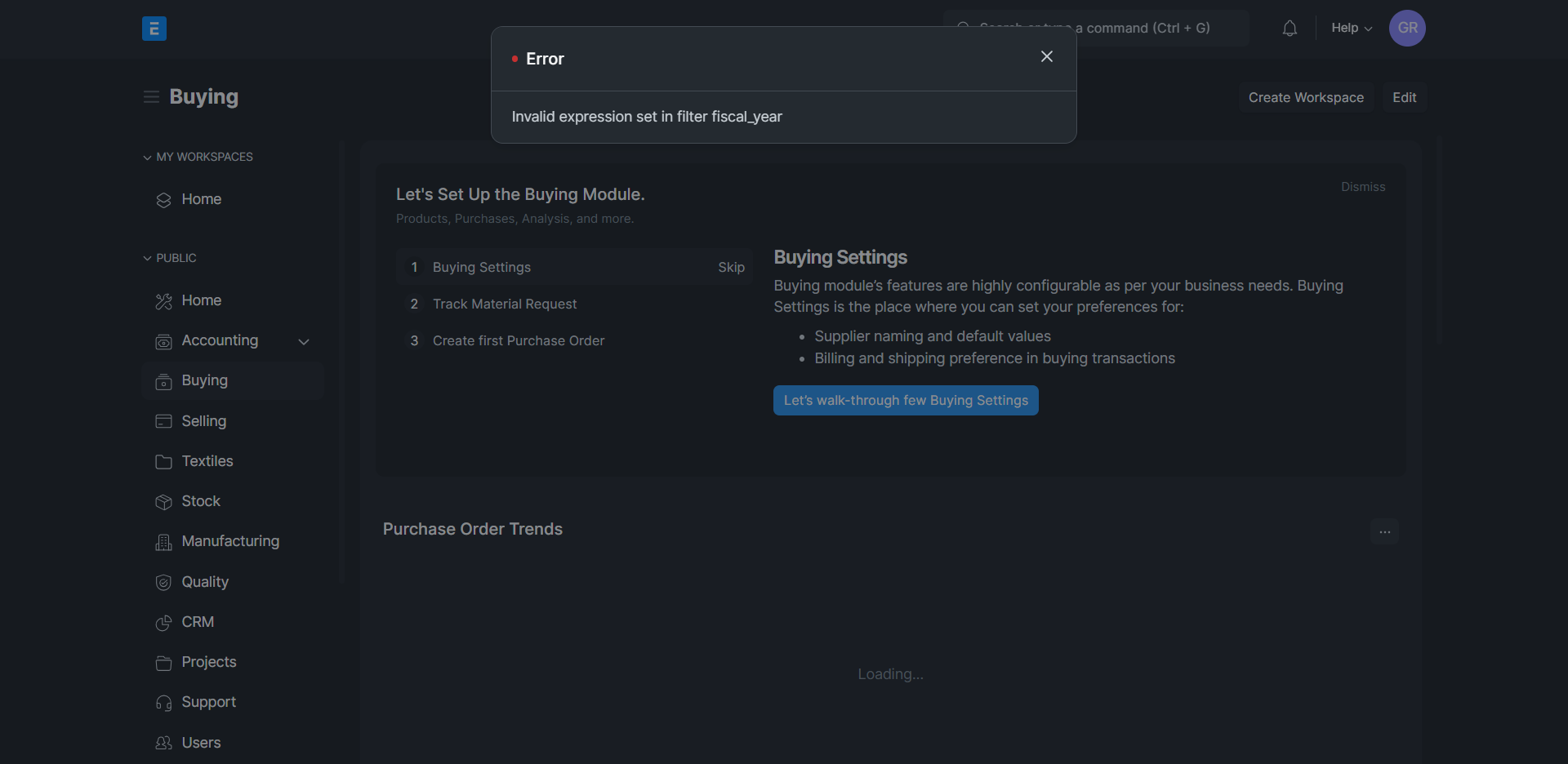
Task: Skip the Buying Settings step
Action: 731,267
